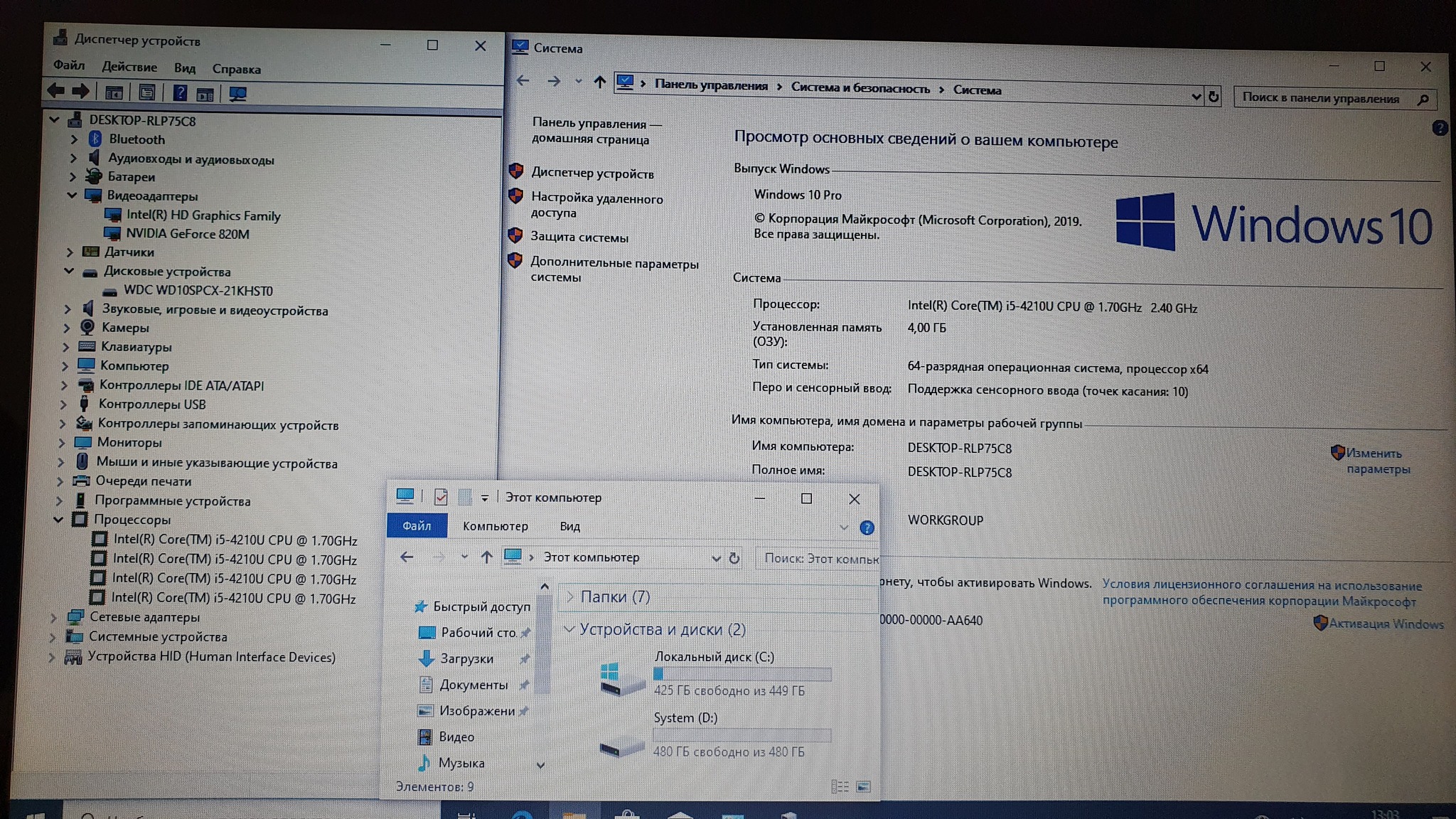The image size is (1456, 819).
Task: Click the refresh icon in System address bar
Action: pos(1214,97)
